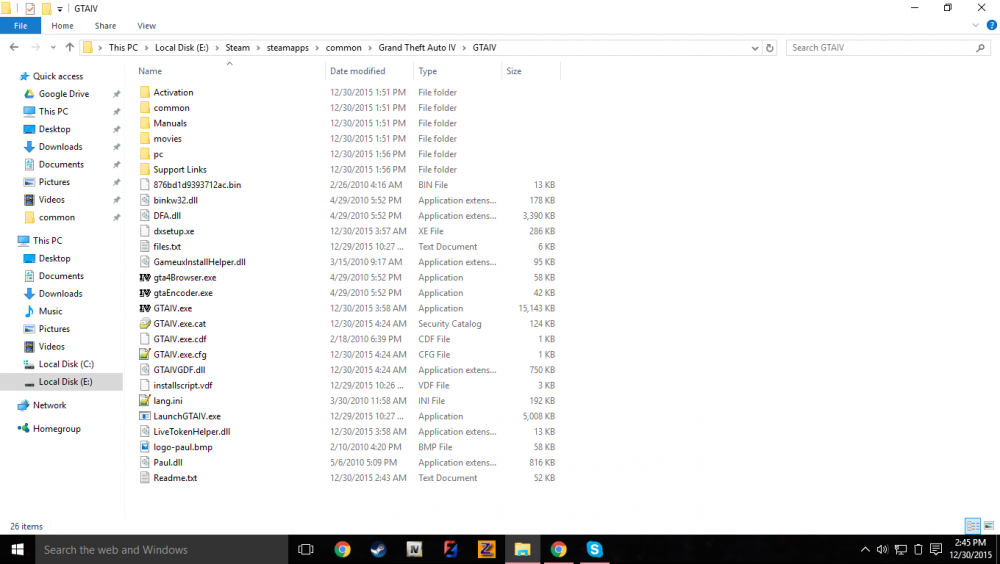Expand the ribbon with chevron arrow
Screen dimensions: 1000x564
coord(975,26)
